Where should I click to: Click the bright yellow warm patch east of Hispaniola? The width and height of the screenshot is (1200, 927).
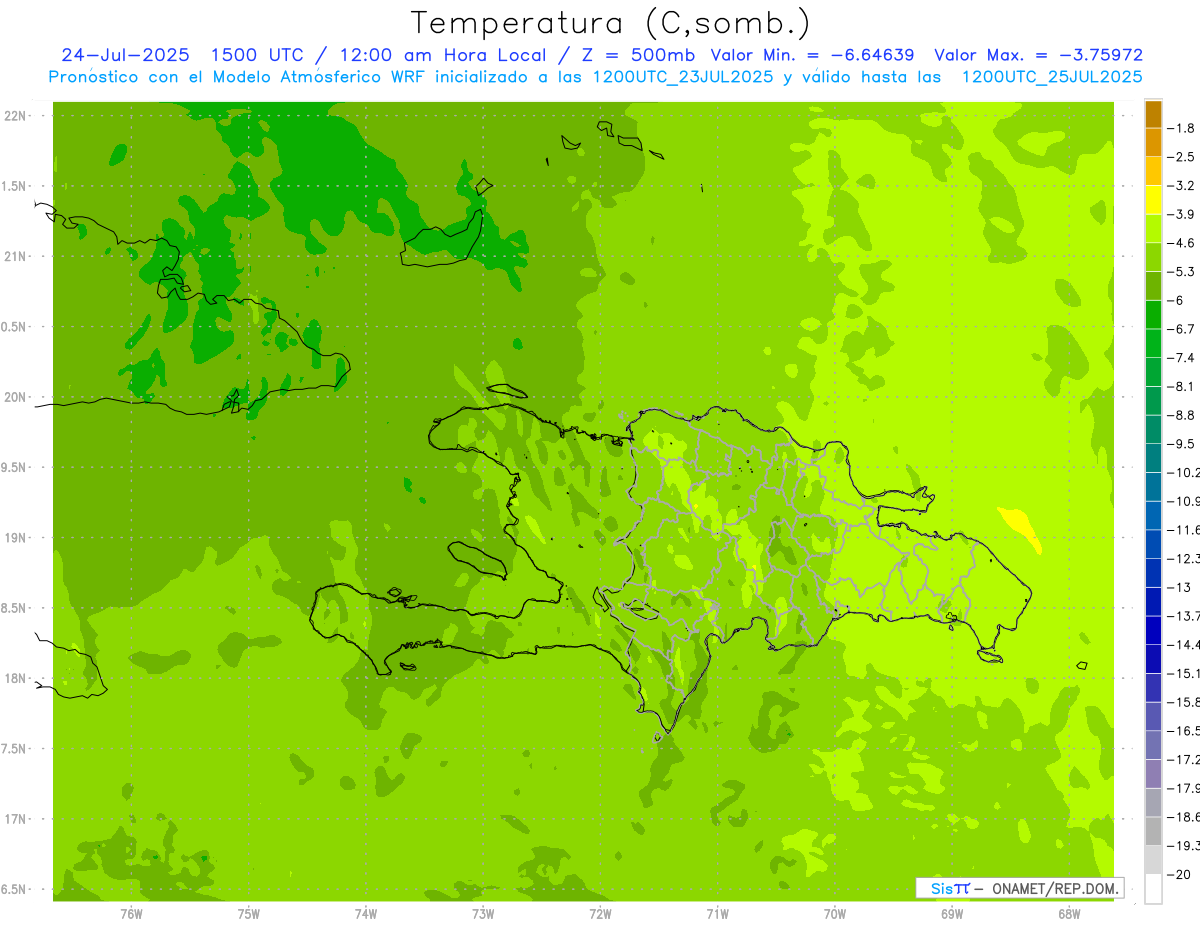pos(1021,528)
